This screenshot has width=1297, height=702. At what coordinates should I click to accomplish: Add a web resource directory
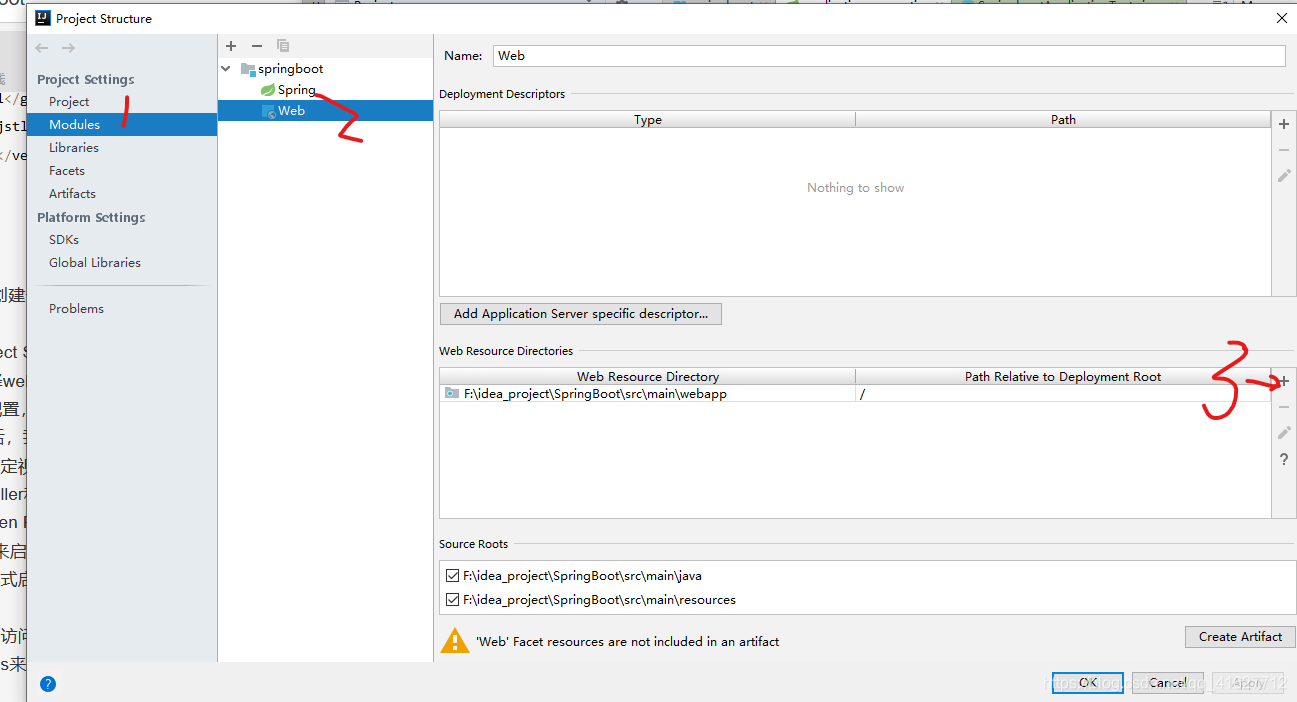click(x=1284, y=381)
